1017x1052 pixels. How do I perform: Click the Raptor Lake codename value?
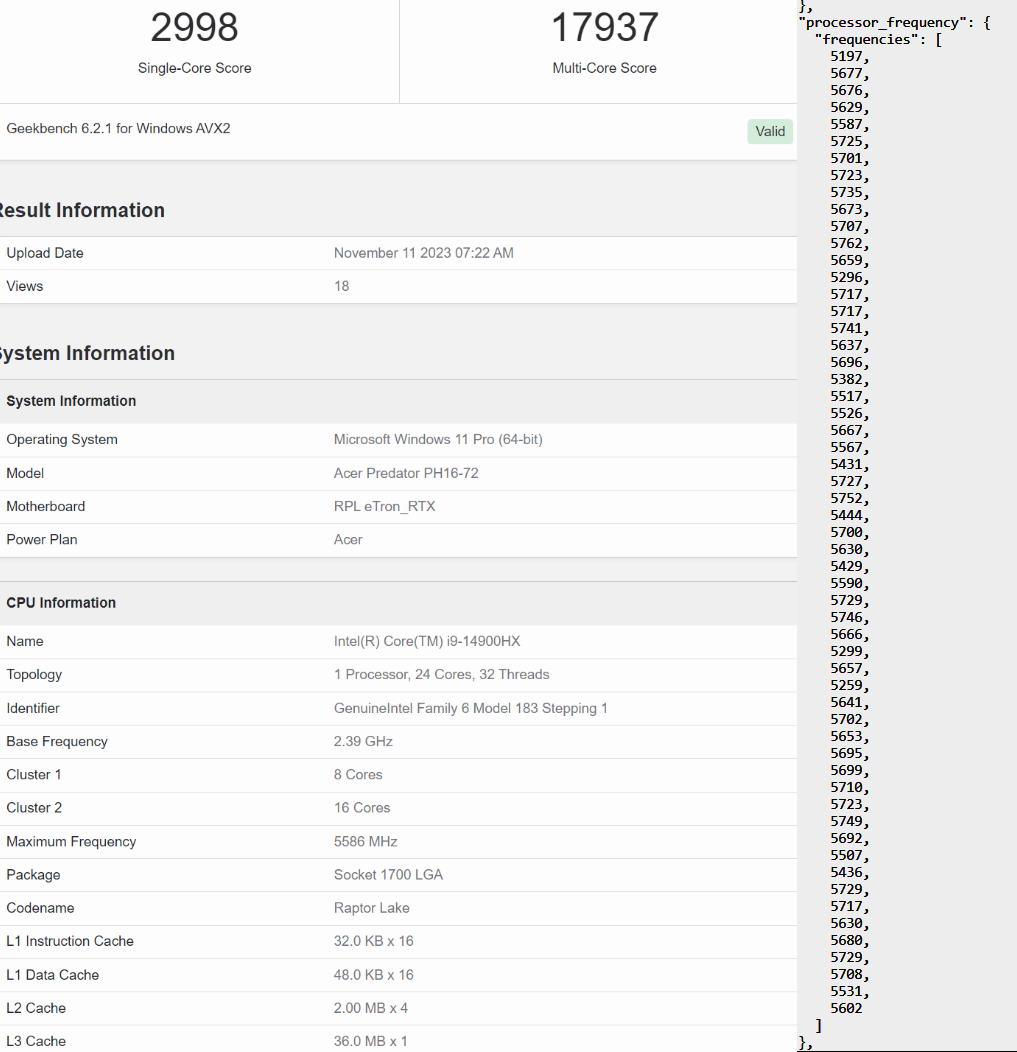coord(371,908)
